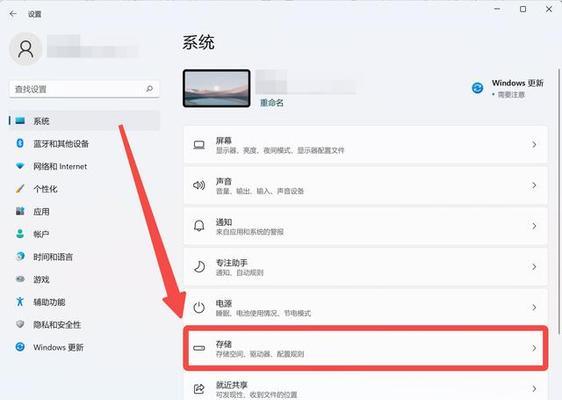The width and height of the screenshot is (562, 400).
Task: Click the drive icon for 存储
Action: tap(199, 348)
